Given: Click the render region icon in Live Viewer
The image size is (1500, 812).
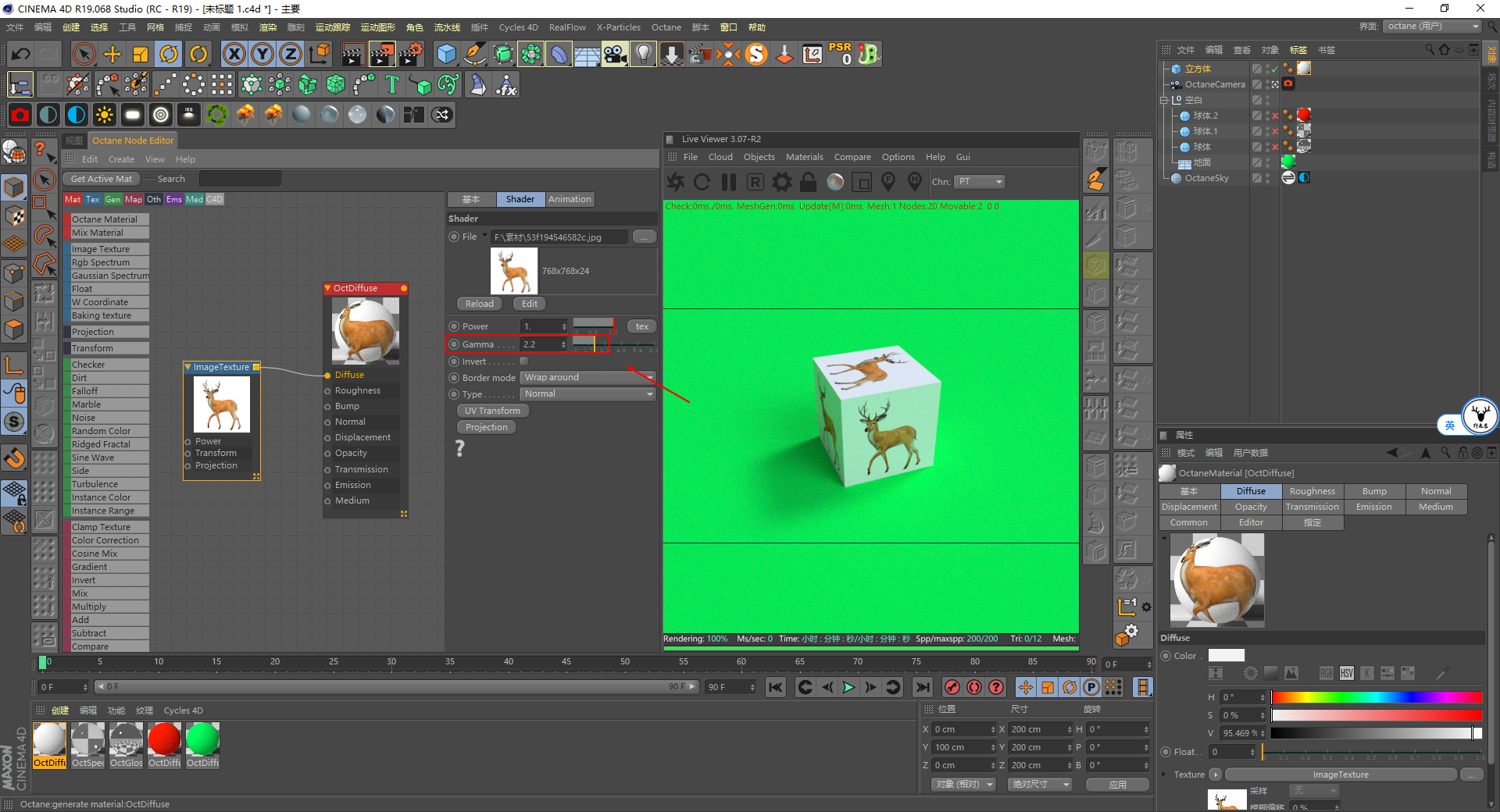Looking at the screenshot, I should (x=862, y=182).
